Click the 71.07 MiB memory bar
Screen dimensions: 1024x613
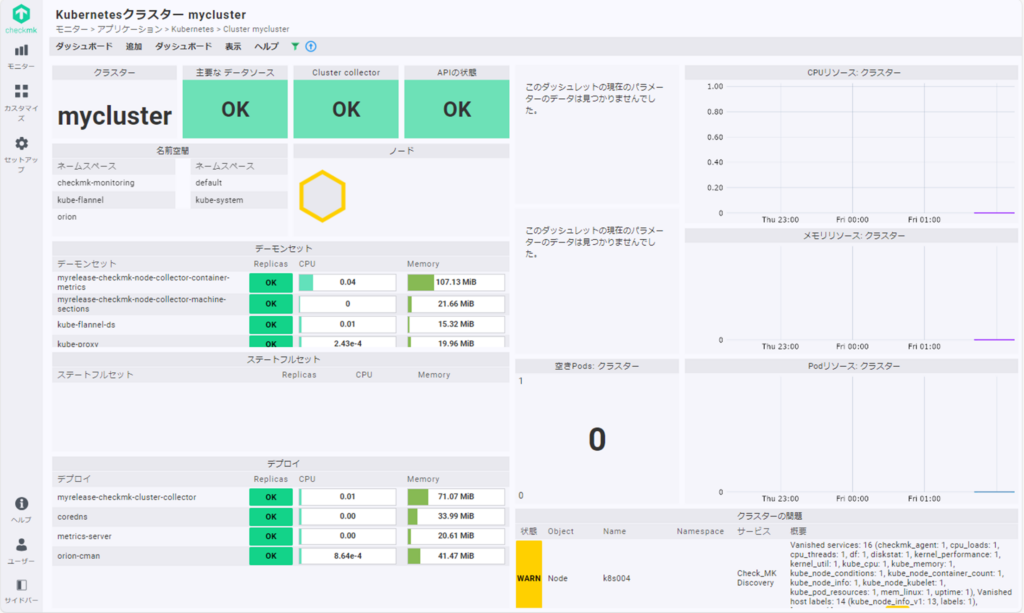(456, 497)
